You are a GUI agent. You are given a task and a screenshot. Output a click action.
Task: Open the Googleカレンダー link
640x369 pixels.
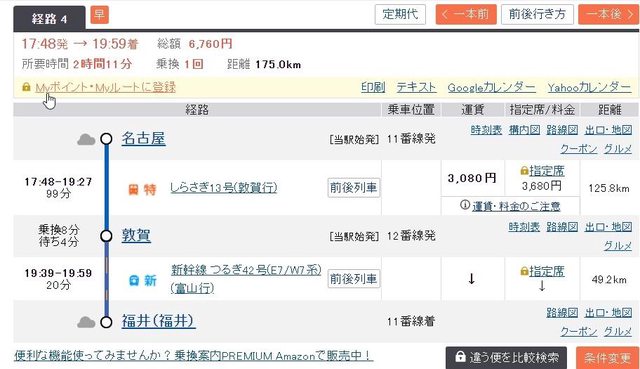[x=491, y=87]
